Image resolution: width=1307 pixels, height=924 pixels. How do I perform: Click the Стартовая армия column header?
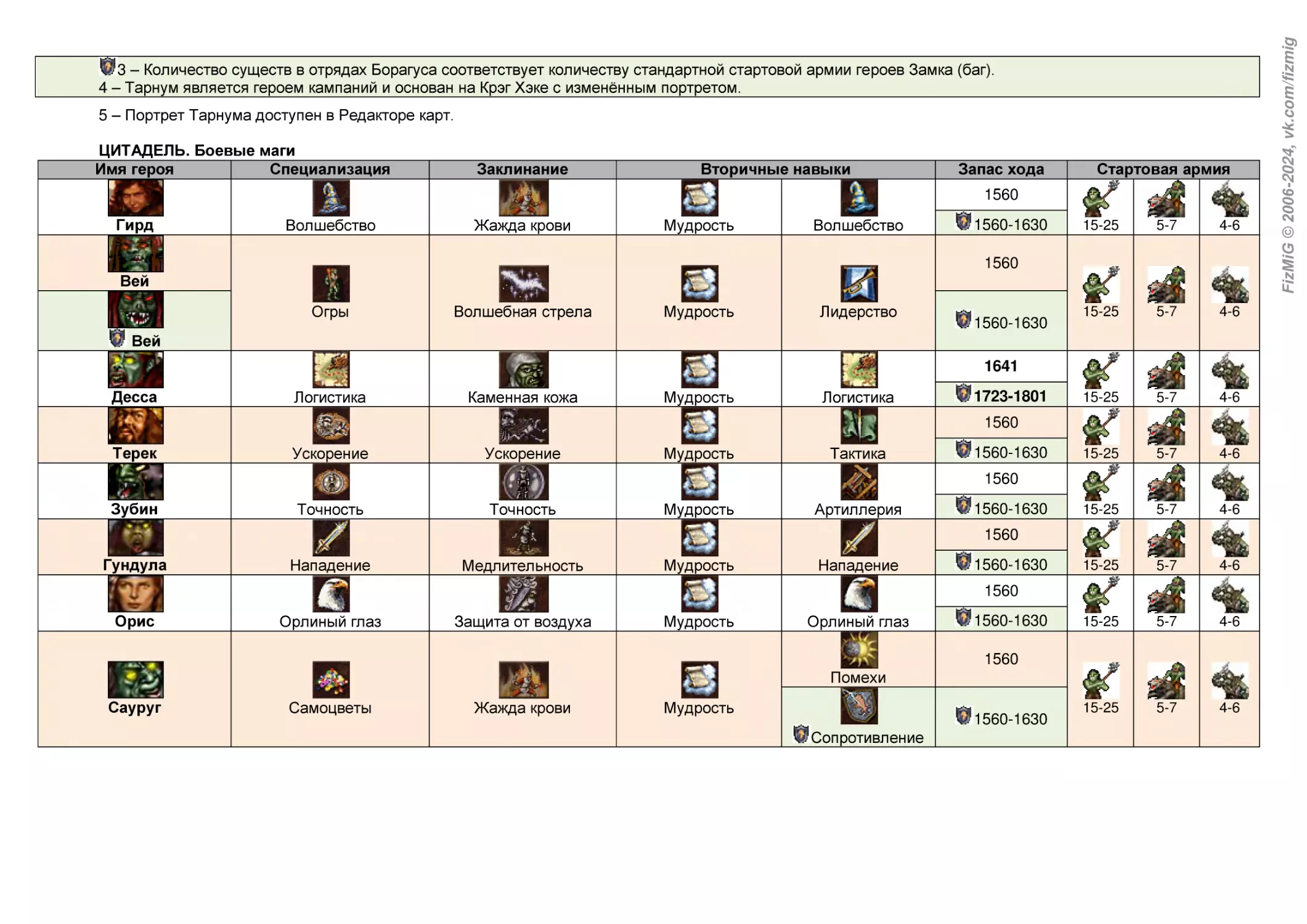click(1163, 169)
